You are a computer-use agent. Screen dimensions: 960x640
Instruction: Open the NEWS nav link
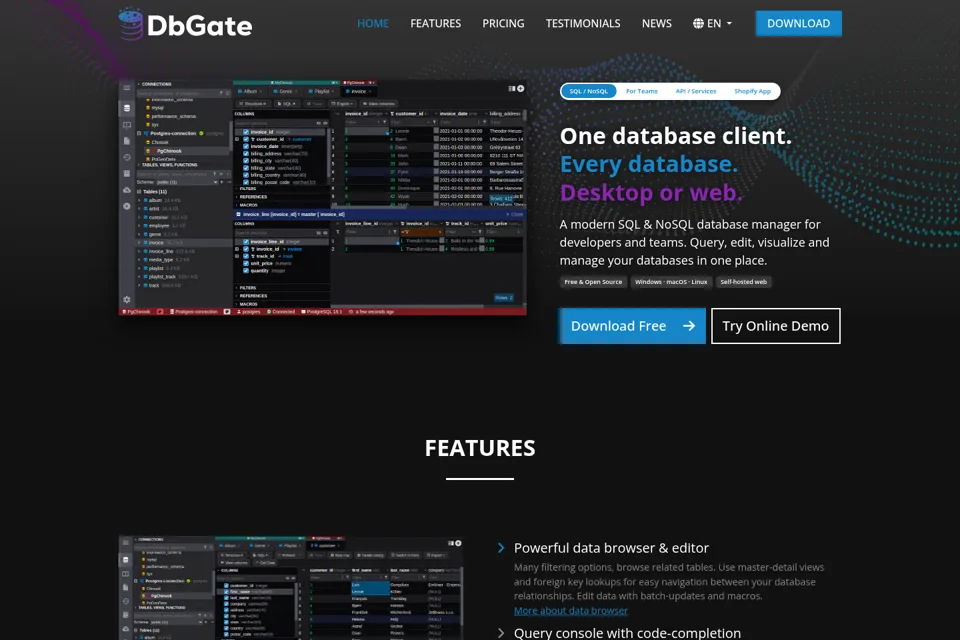(656, 23)
